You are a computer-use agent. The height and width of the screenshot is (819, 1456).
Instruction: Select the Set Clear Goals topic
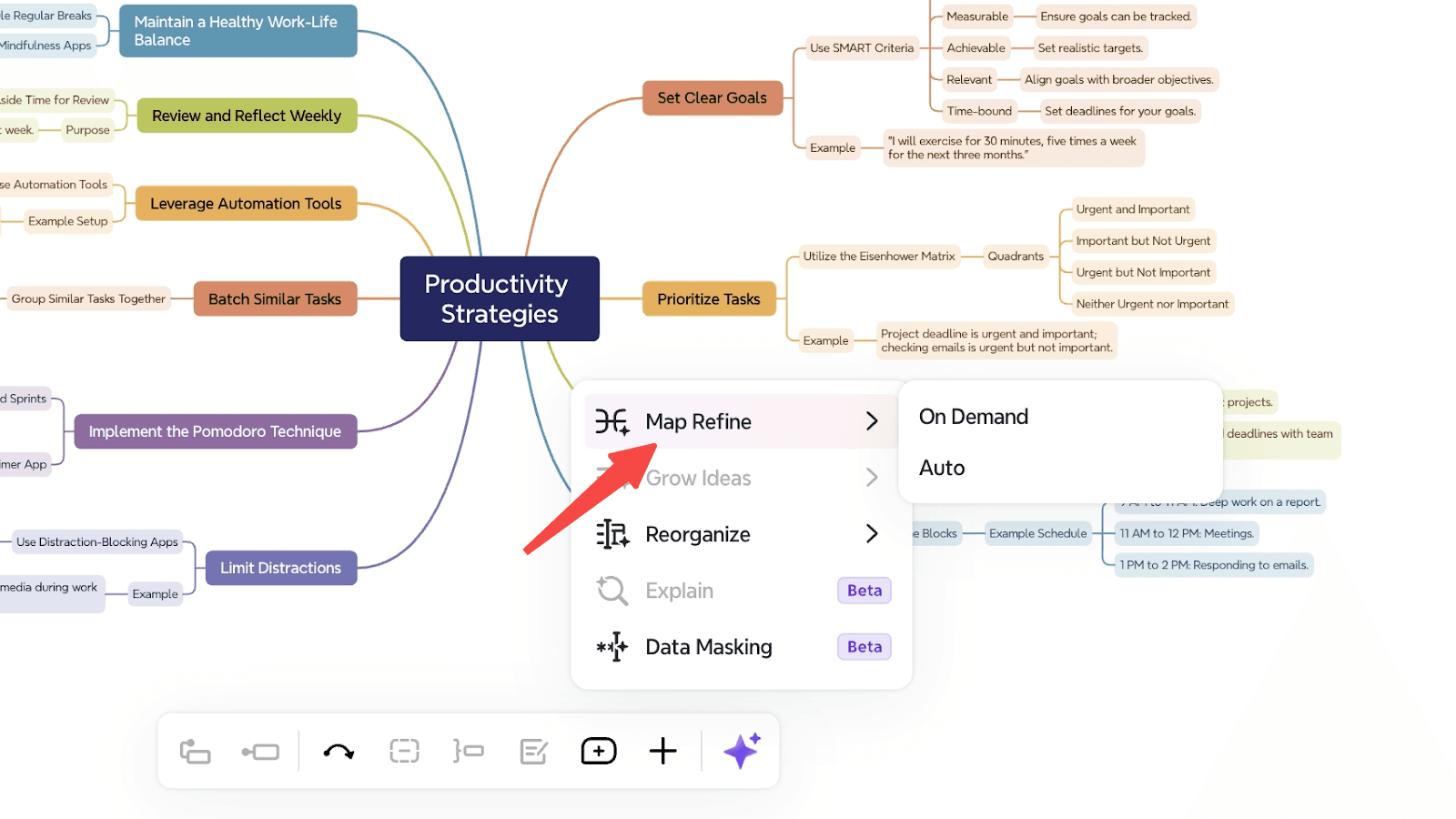(x=713, y=97)
